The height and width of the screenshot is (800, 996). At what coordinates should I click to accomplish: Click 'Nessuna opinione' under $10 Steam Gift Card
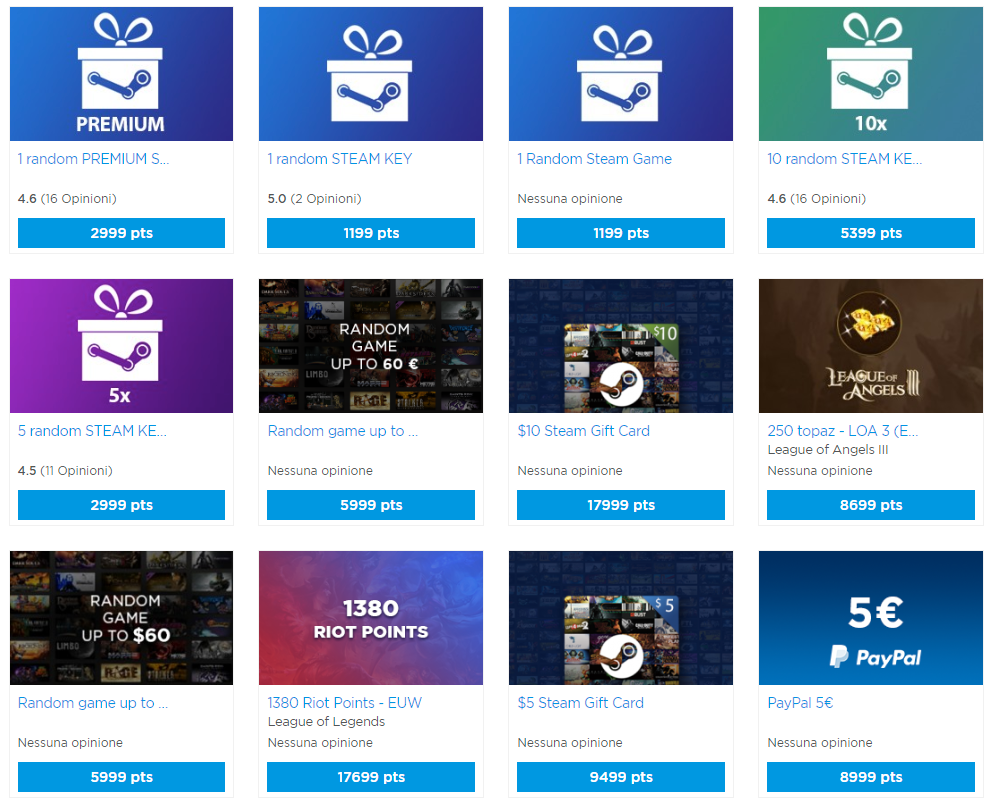[x=570, y=471]
